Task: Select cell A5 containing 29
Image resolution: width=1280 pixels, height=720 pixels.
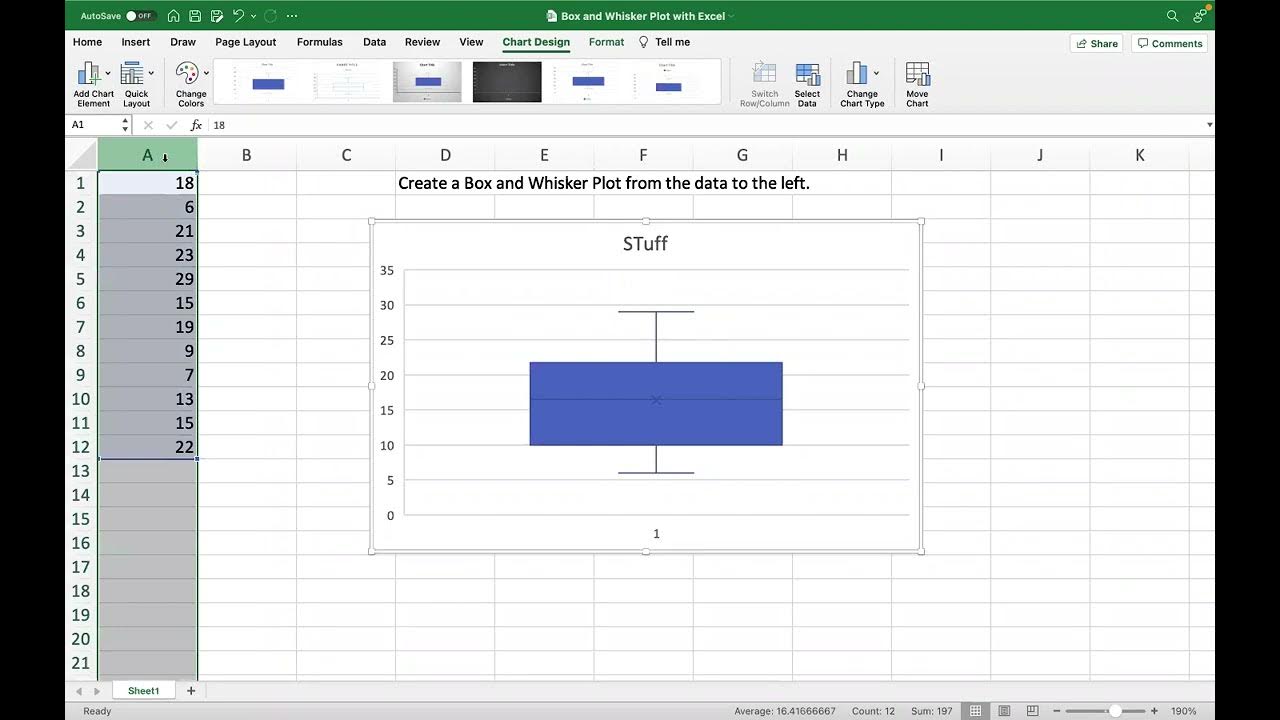Action: pos(148,279)
